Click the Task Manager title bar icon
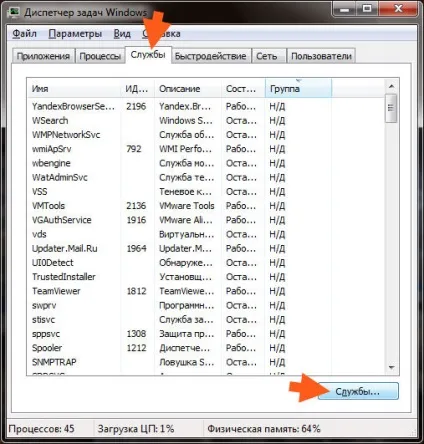424x444 pixels. click(x=14, y=12)
